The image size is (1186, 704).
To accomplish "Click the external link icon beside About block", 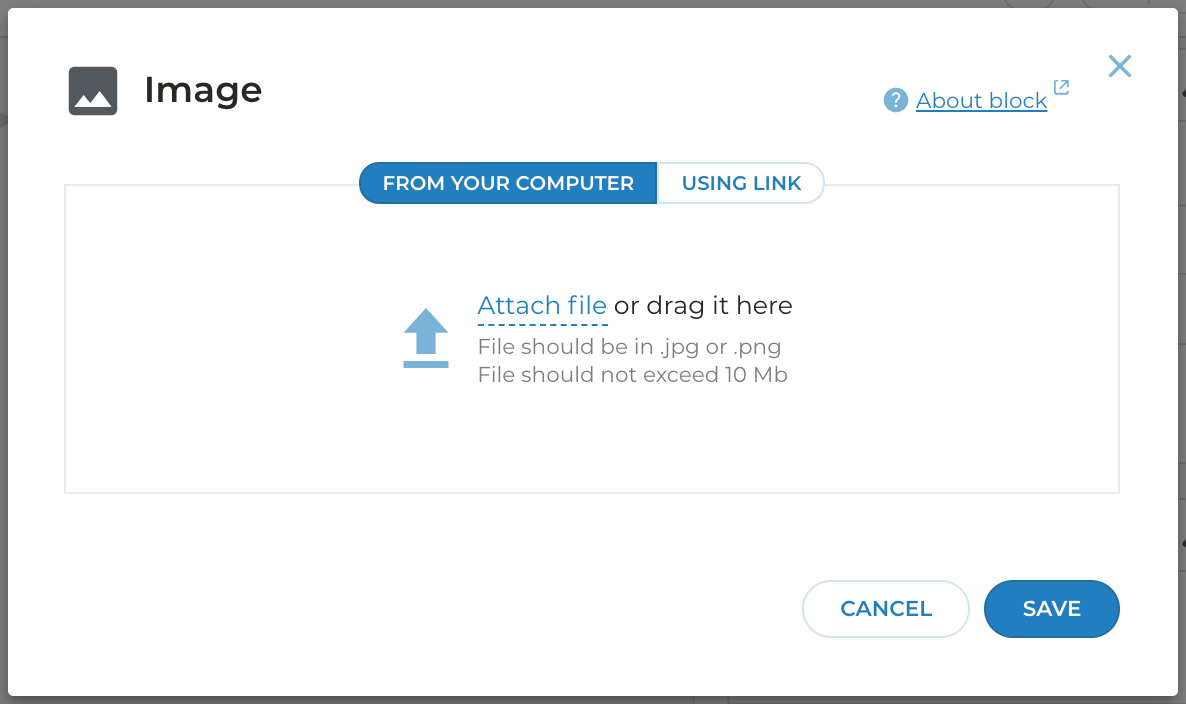I will click(x=1061, y=88).
